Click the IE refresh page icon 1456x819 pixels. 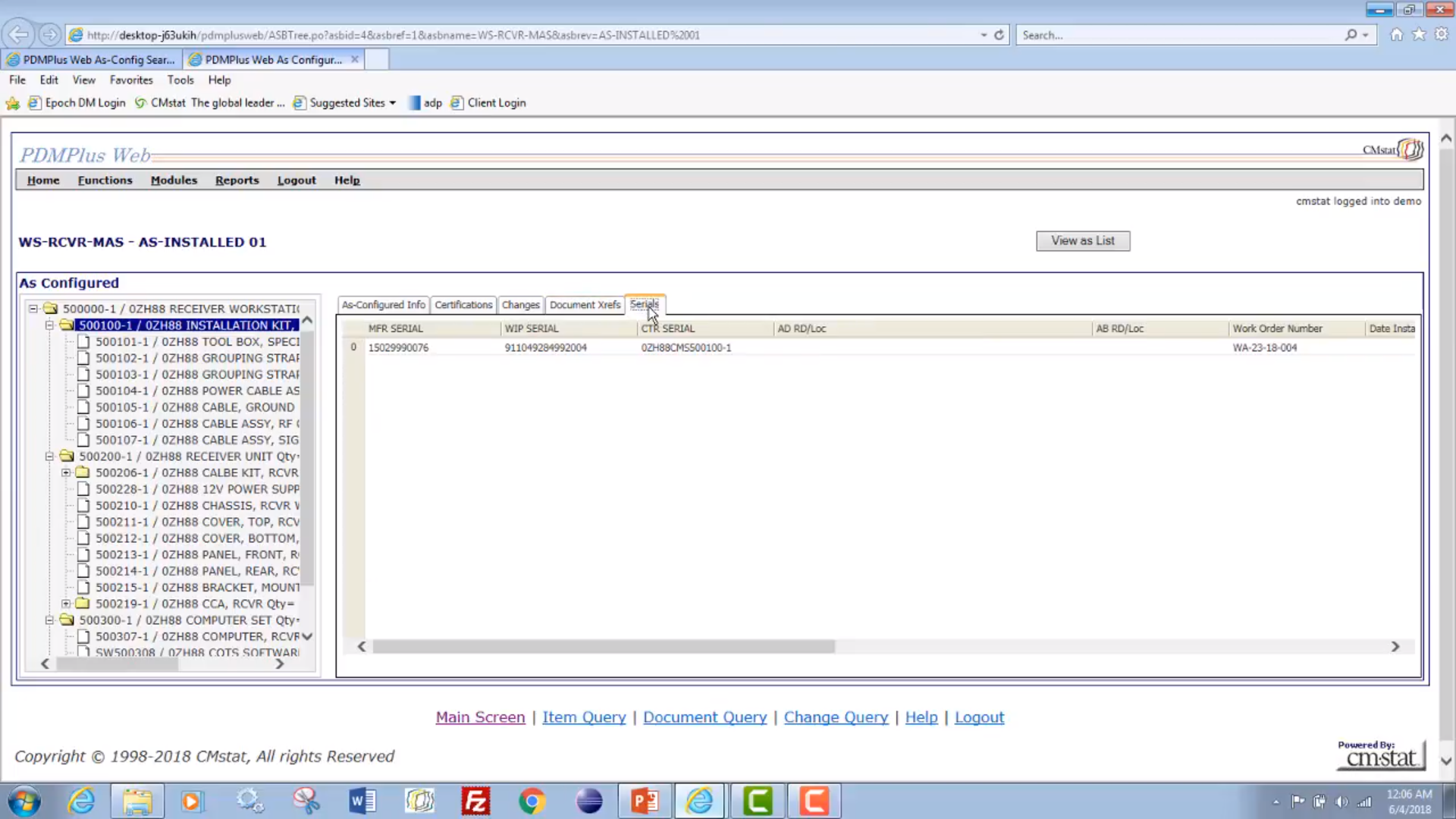click(x=999, y=35)
